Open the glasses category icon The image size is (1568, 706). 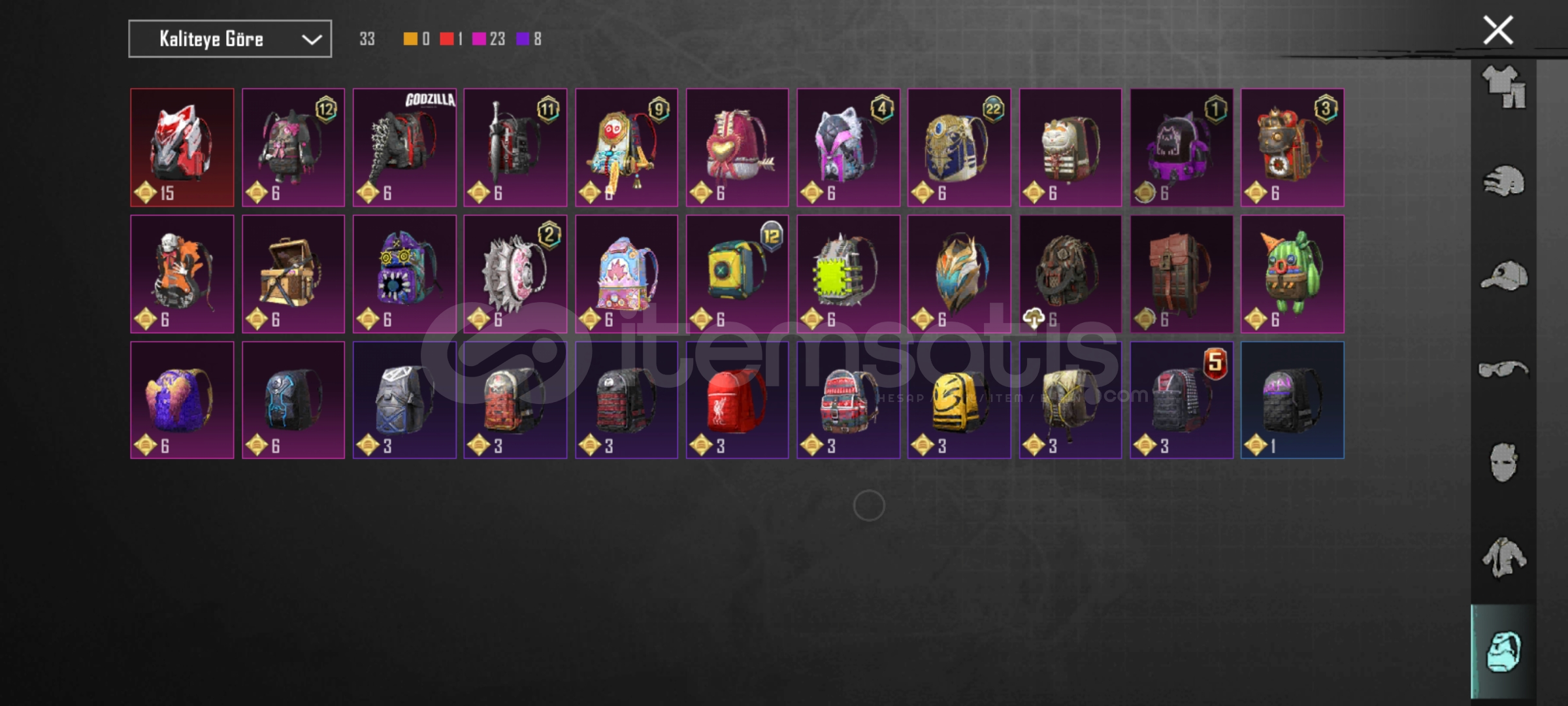(1503, 369)
